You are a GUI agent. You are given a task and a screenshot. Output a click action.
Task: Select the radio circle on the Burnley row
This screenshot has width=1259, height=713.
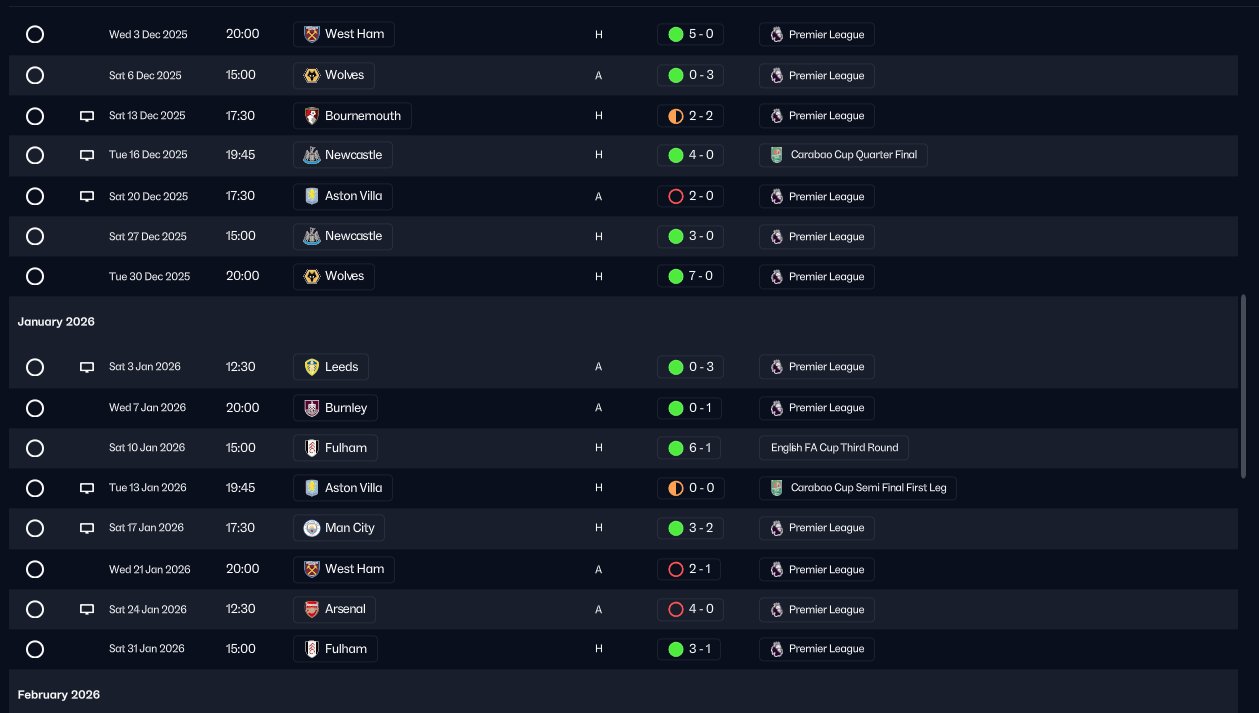[x=35, y=408]
